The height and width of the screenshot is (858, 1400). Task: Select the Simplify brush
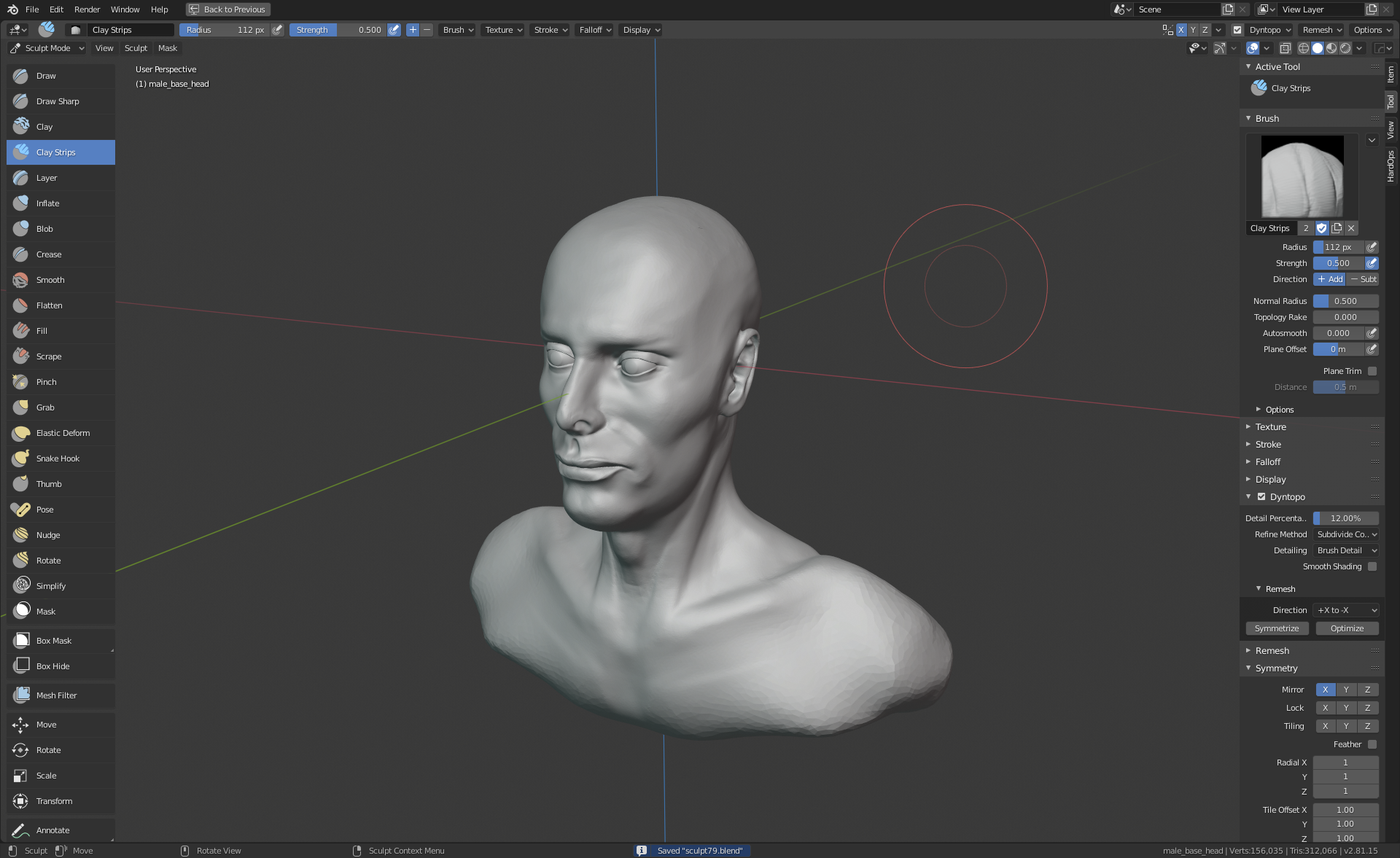(x=51, y=586)
